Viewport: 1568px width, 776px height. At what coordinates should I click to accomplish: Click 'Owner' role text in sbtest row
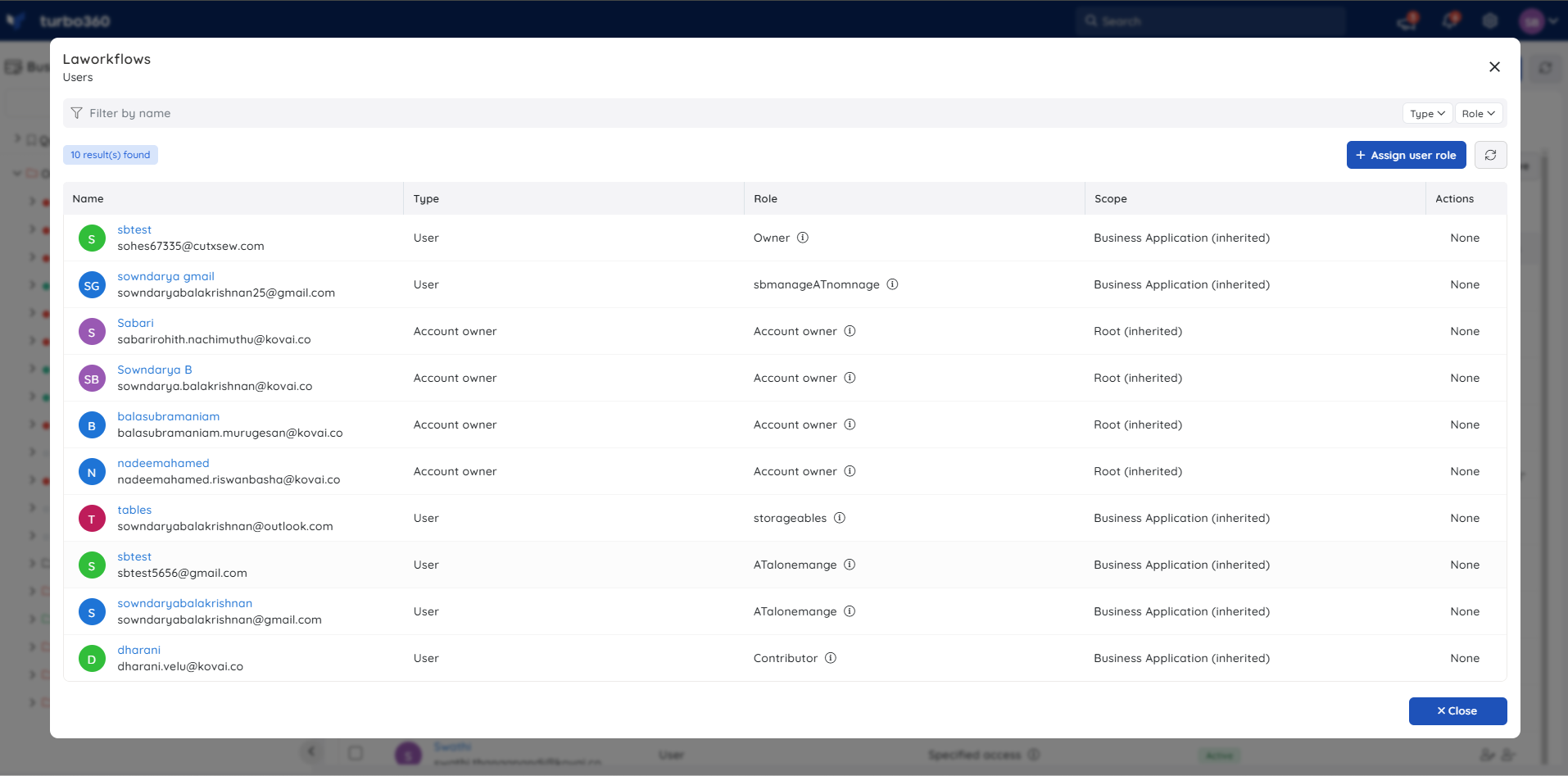click(772, 238)
